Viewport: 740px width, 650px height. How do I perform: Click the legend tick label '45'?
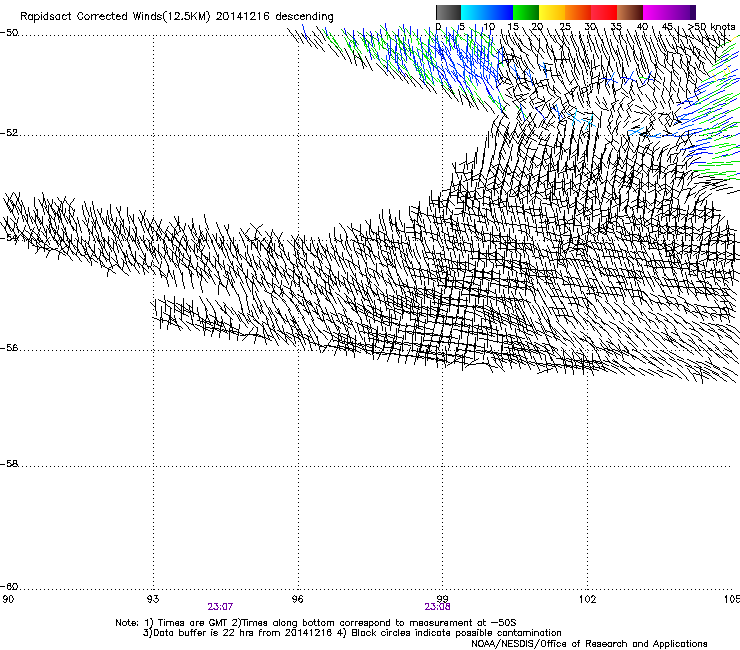(667, 26)
